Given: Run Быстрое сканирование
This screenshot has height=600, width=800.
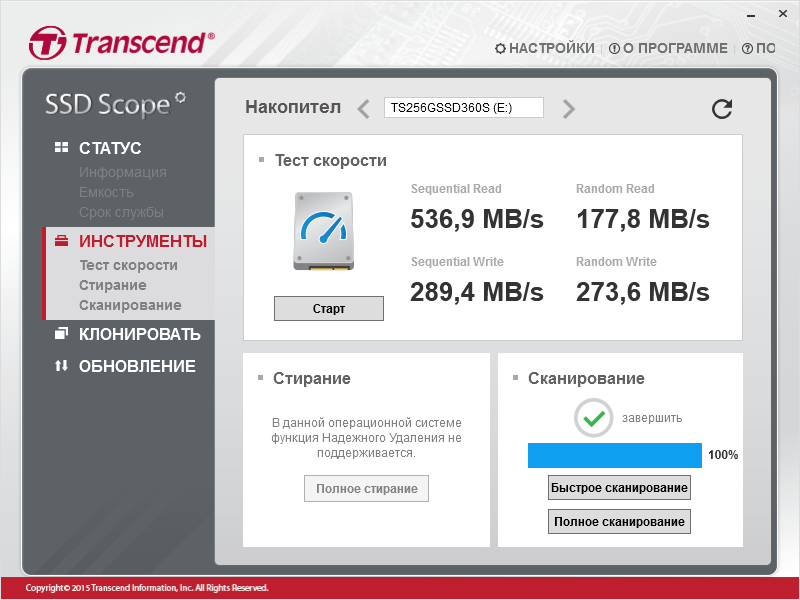Looking at the screenshot, I should click(619, 488).
